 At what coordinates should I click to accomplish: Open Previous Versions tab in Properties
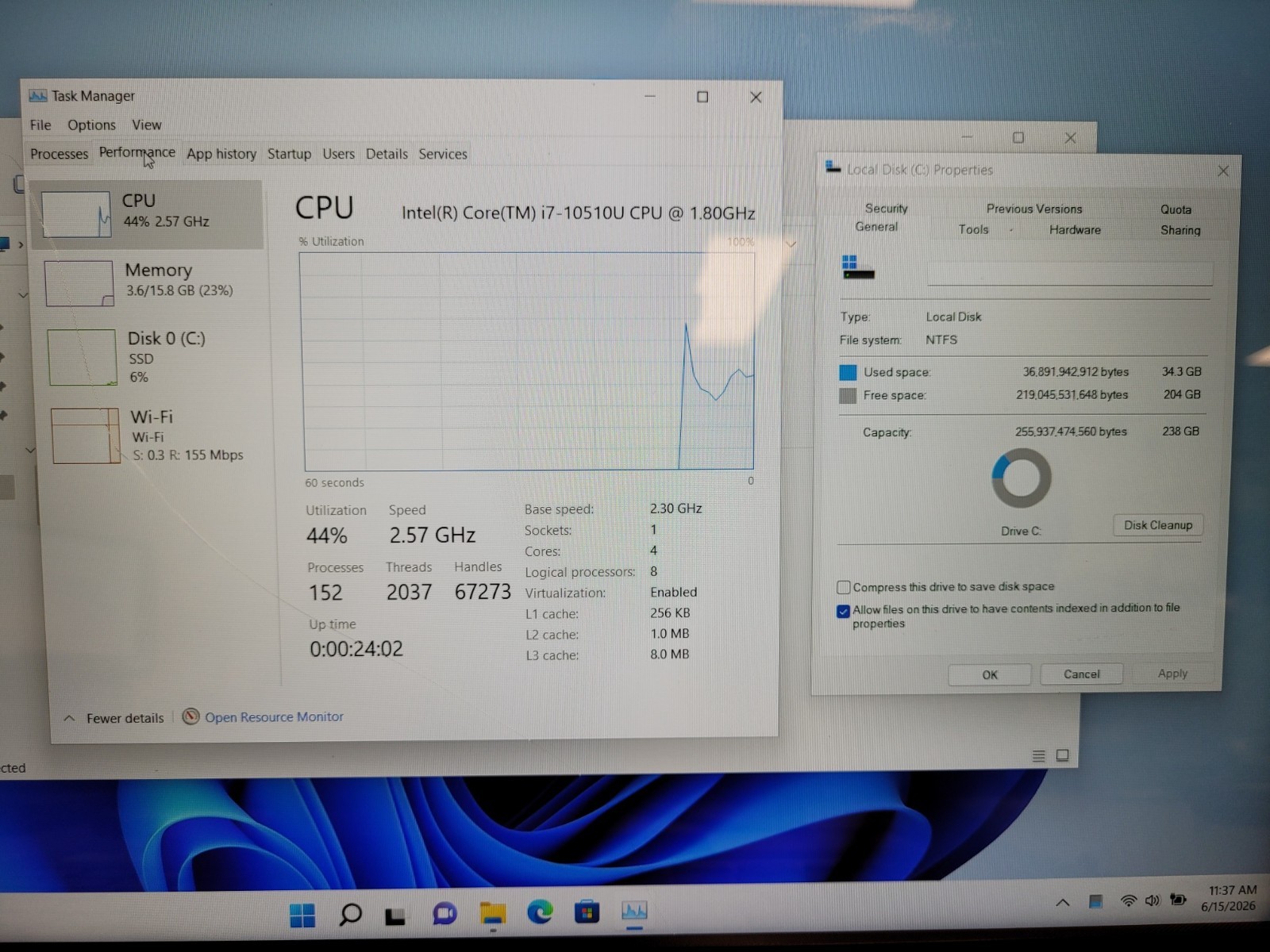(1034, 209)
